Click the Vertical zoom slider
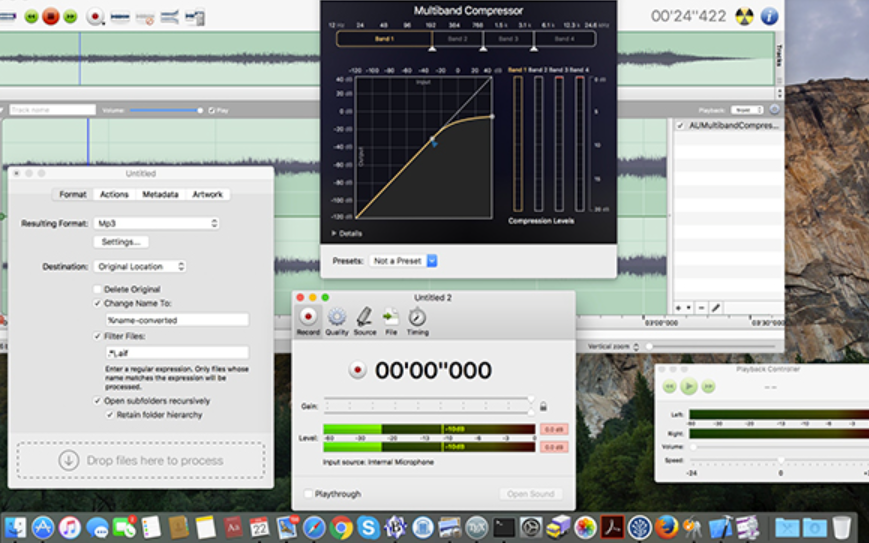The height and width of the screenshot is (543, 869). click(710, 347)
